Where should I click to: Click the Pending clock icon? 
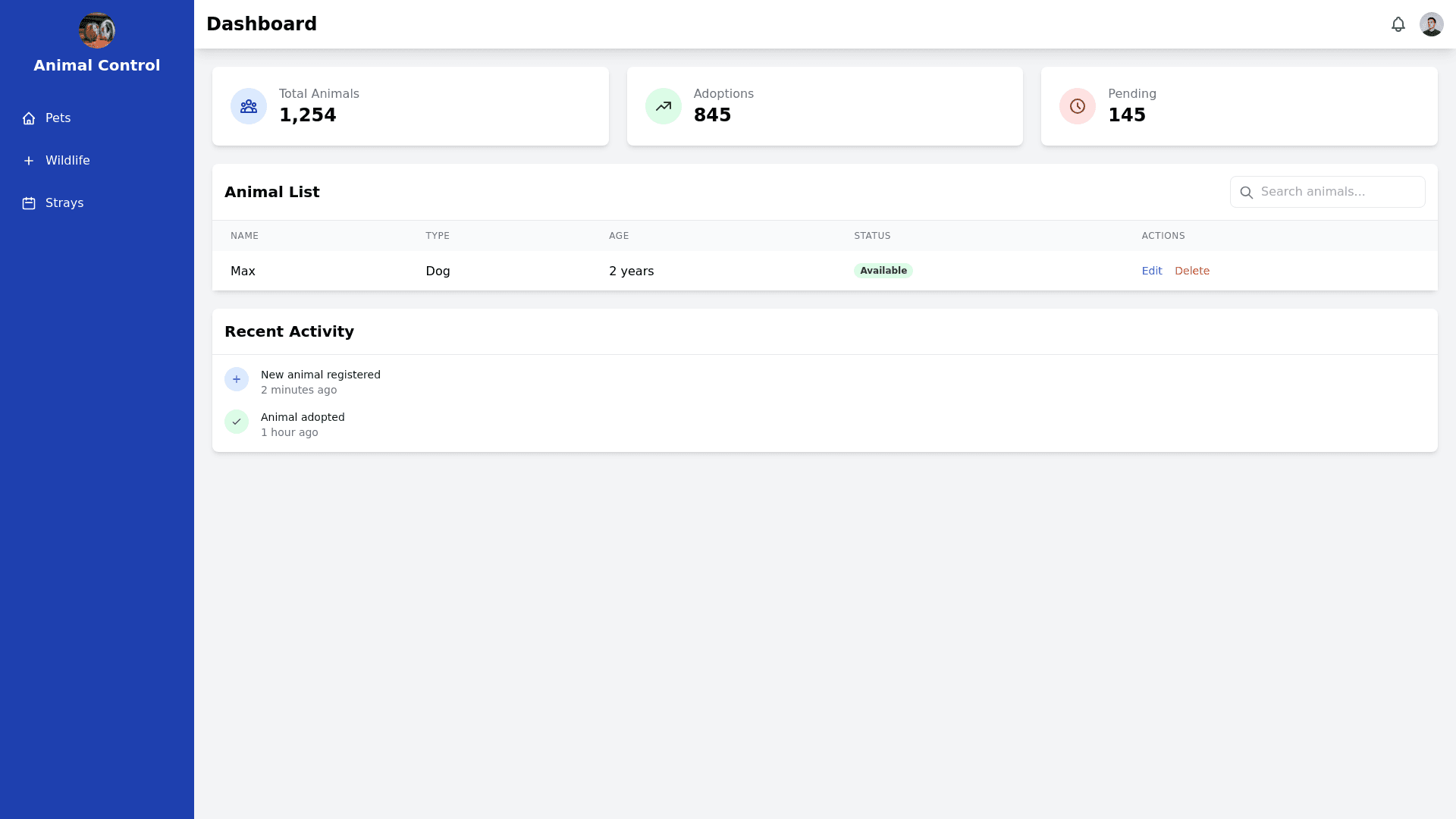1078,106
